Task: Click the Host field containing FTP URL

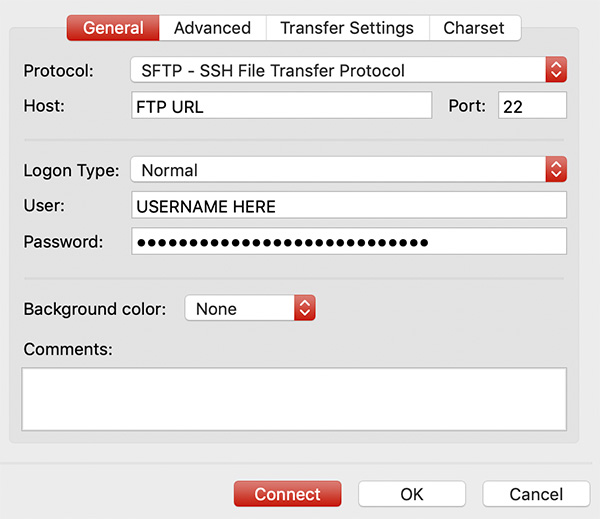Action: (282, 105)
